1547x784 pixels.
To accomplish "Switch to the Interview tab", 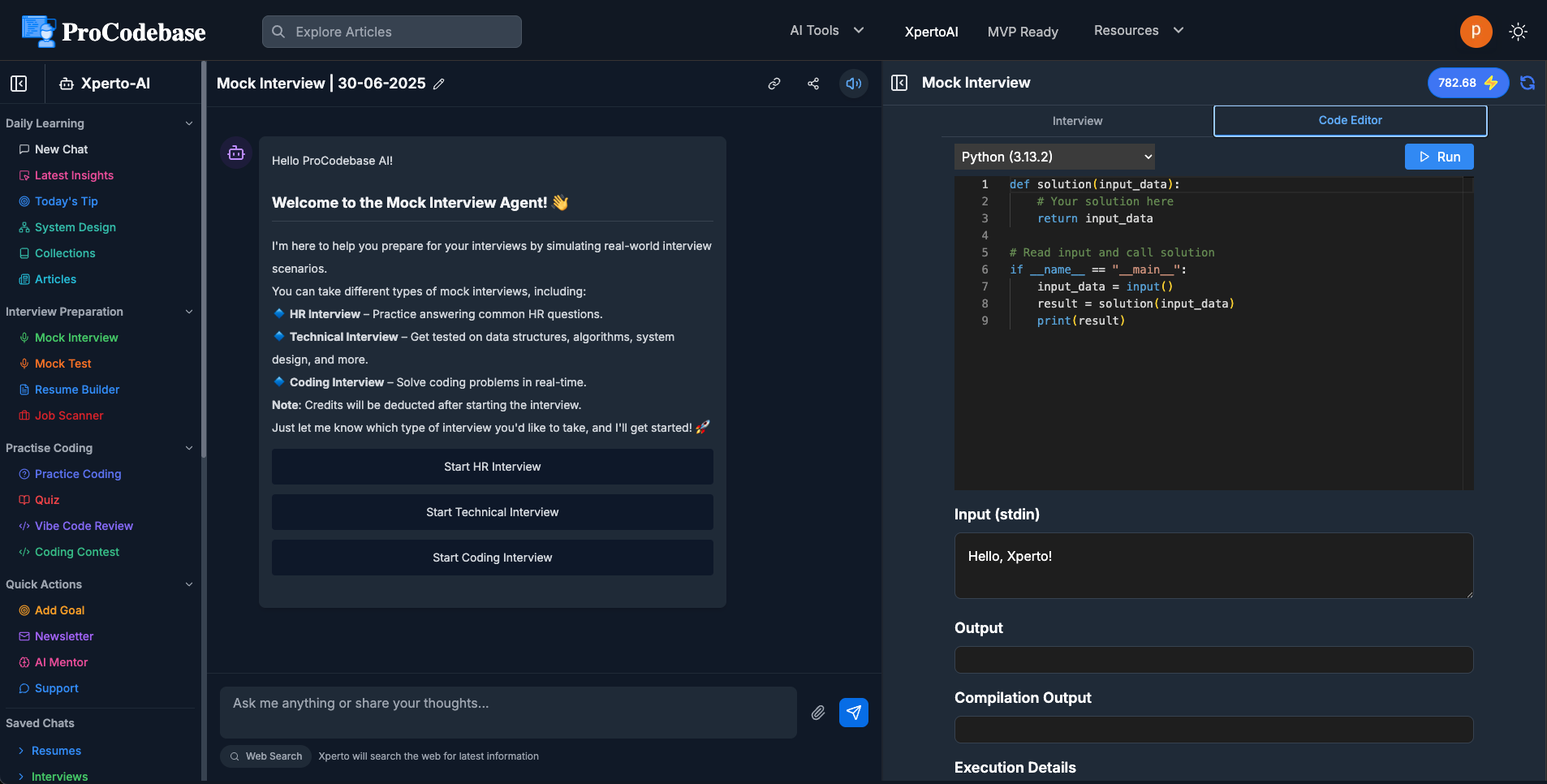I will point(1077,121).
